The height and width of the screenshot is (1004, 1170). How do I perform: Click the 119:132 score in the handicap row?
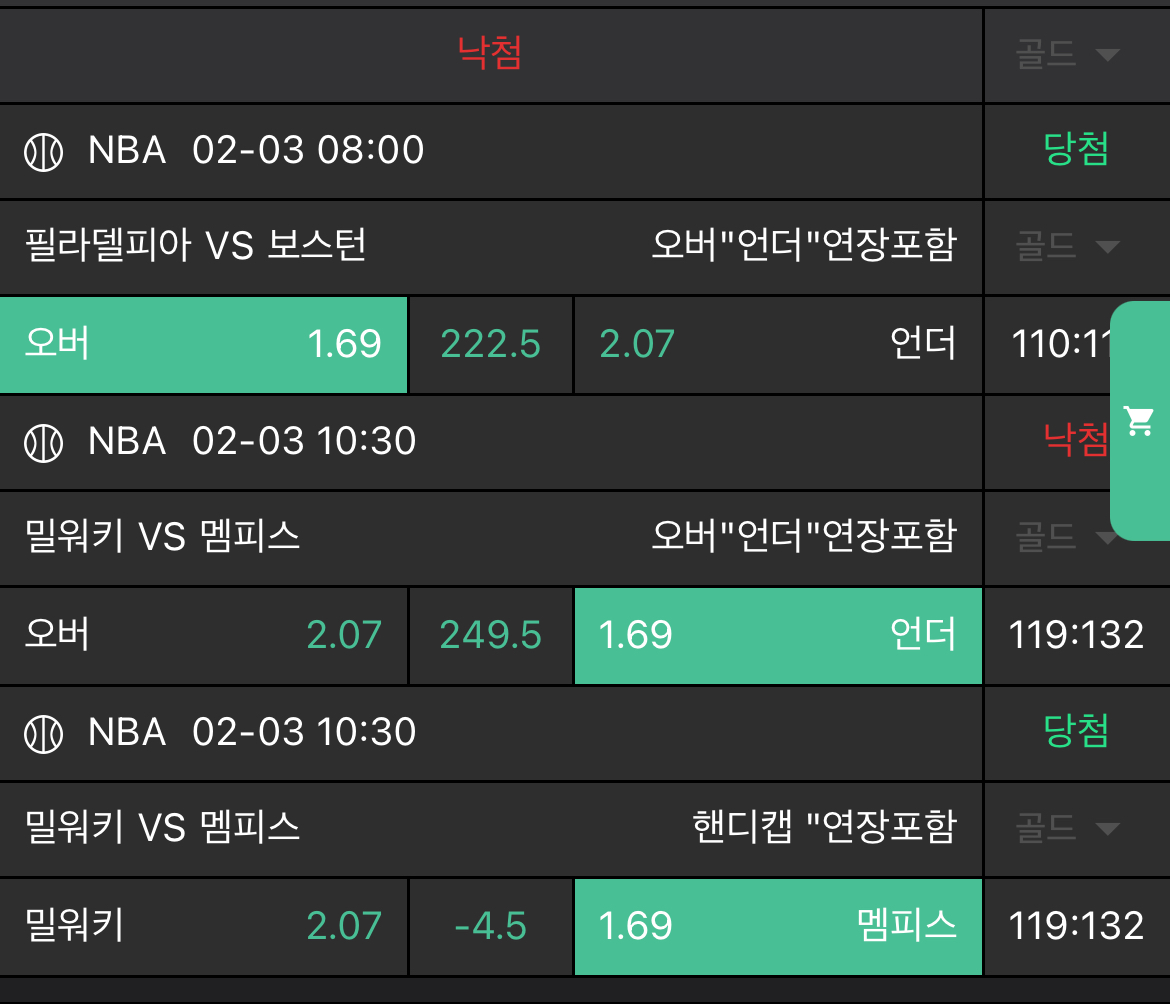pos(1076,926)
